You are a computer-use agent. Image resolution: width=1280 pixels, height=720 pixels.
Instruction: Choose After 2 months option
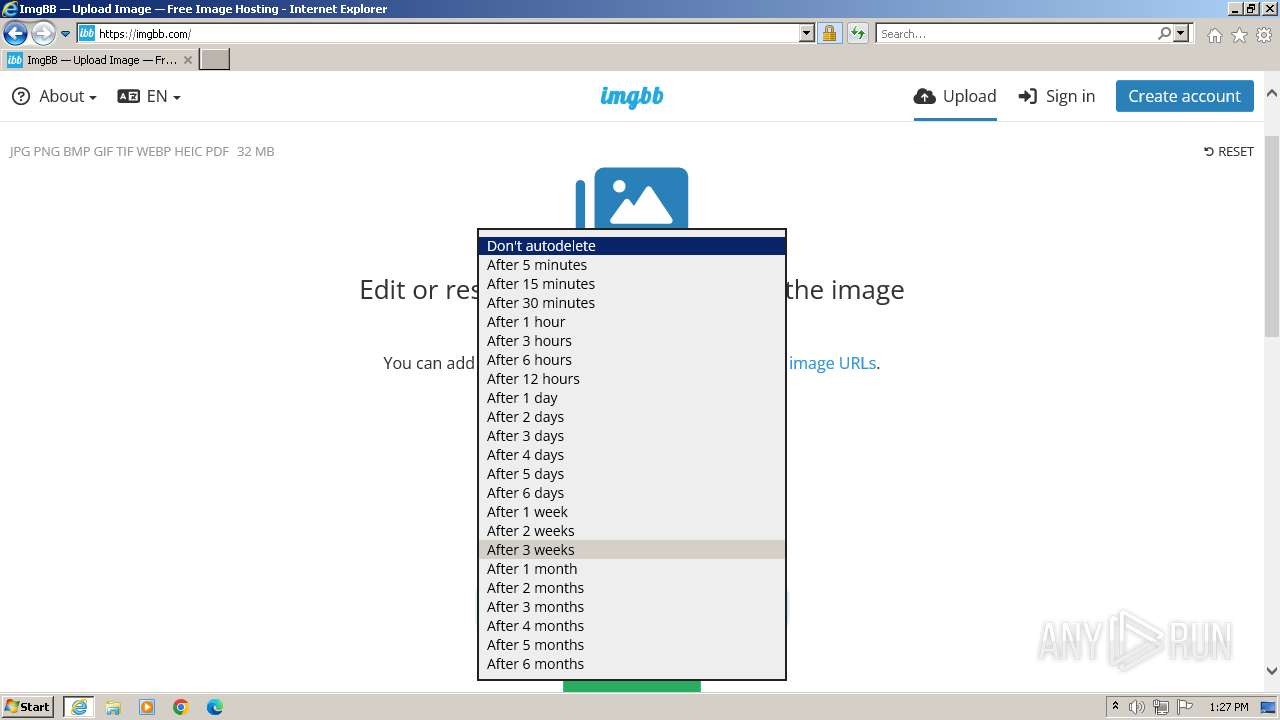point(632,588)
